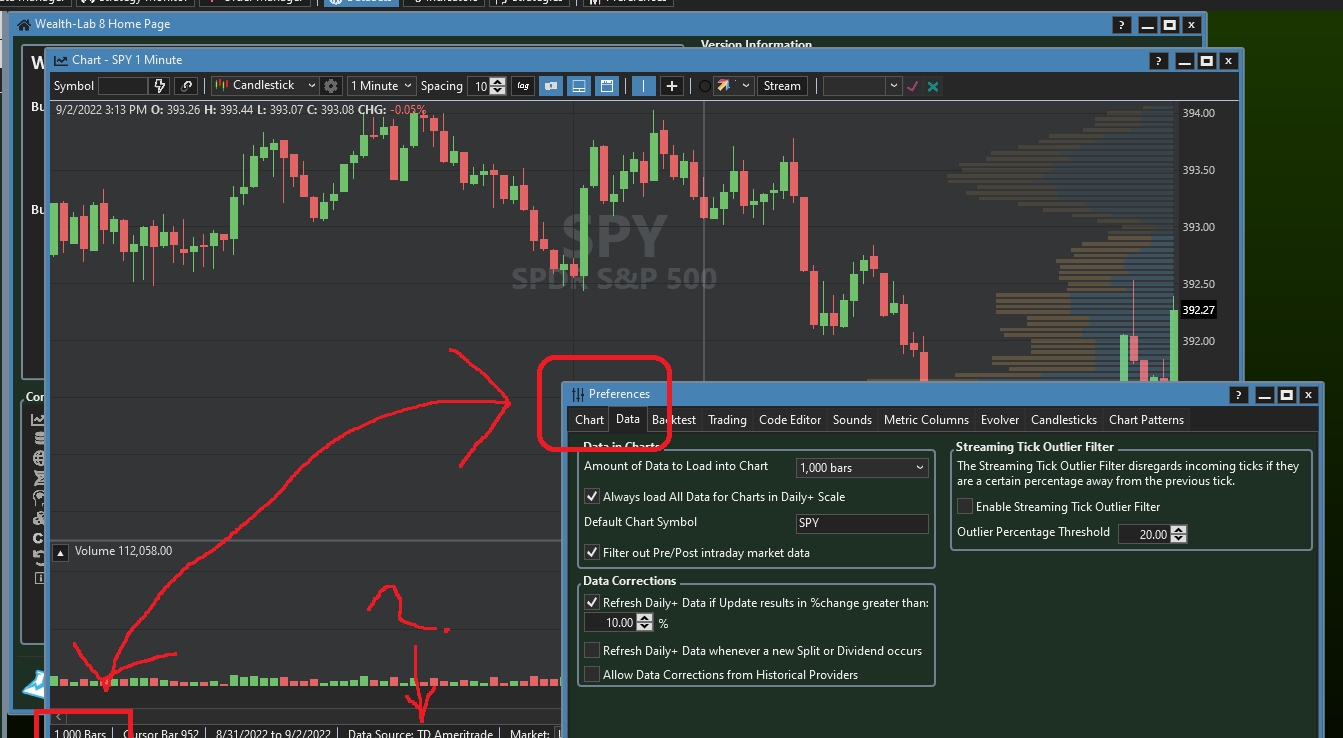Open the Backtest preferences tab
Screen dimensions: 1343x738
[x=674, y=420]
